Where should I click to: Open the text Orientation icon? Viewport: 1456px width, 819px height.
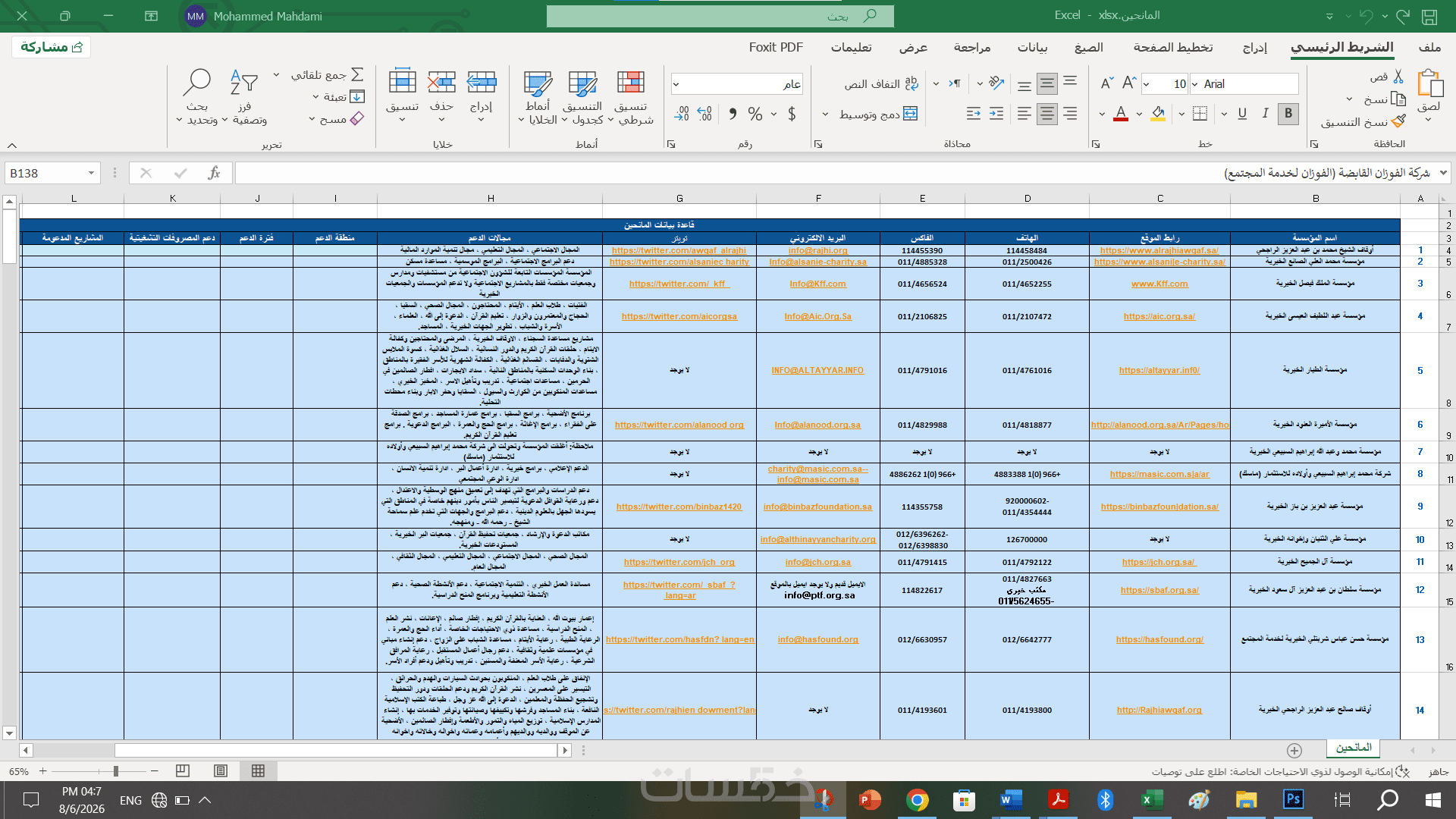[996, 83]
